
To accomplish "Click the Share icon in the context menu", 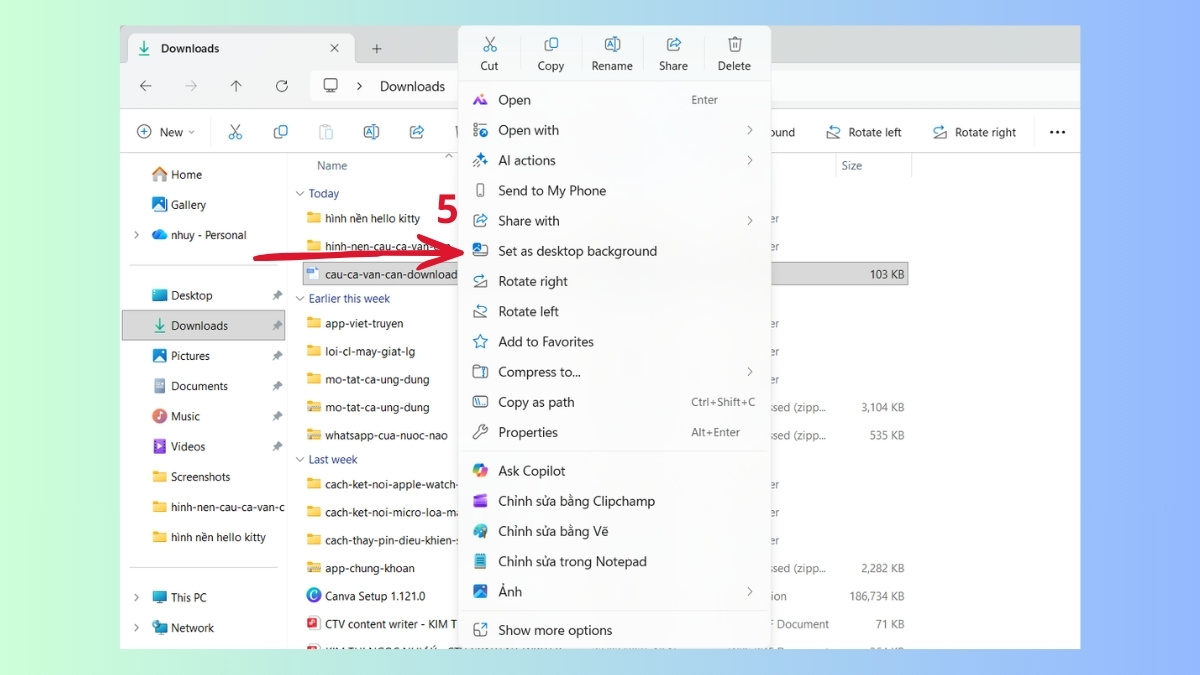I will pyautogui.click(x=673, y=44).
